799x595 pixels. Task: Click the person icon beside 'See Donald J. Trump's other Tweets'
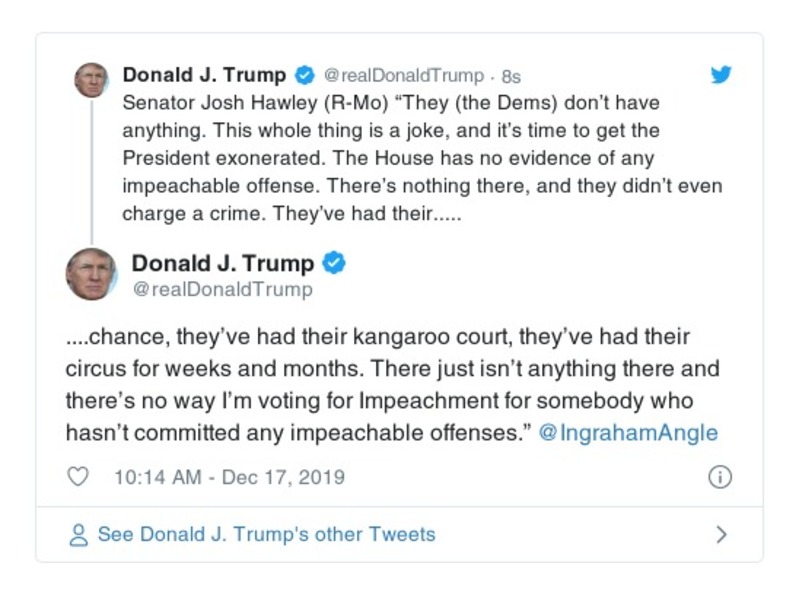(78, 534)
